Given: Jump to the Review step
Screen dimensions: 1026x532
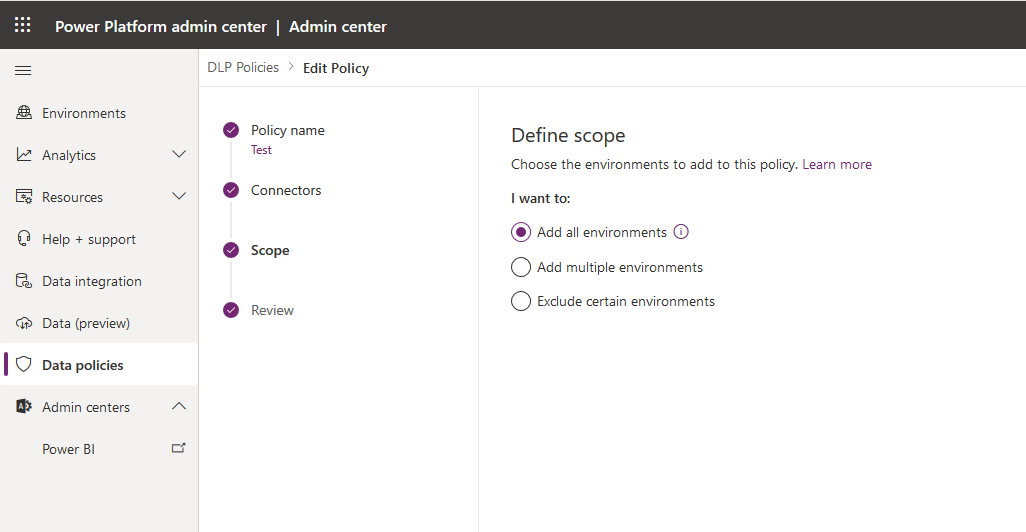Looking at the screenshot, I should [272, 310].
